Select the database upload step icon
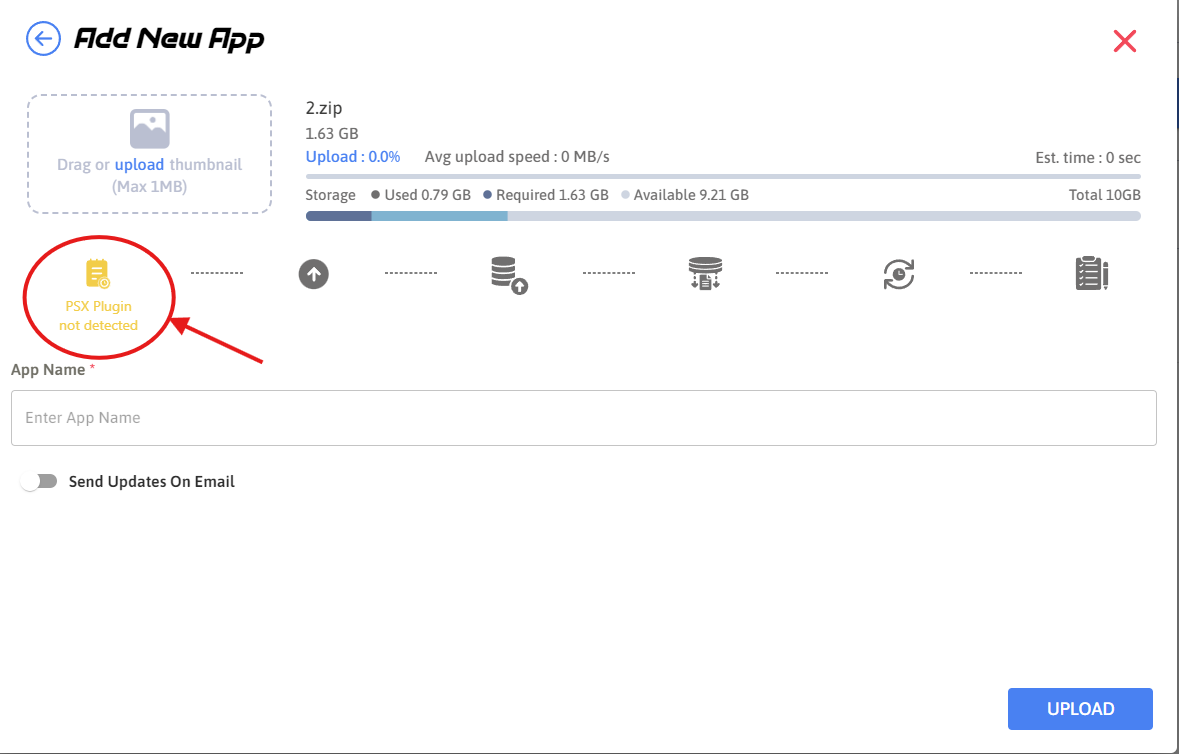This screenshot has width=1179, height=754. [508, 274]
